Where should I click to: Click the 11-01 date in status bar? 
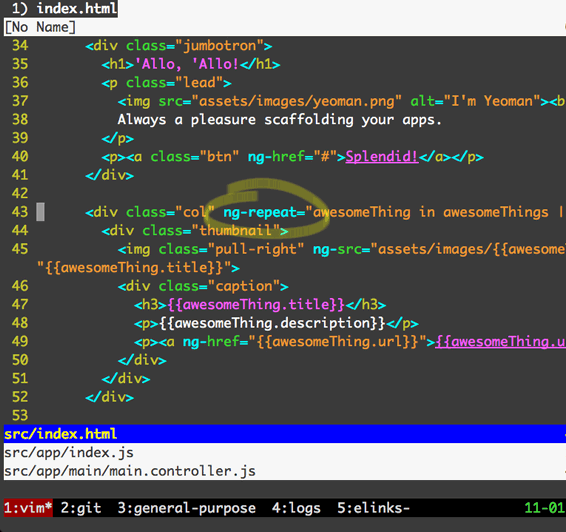544,508
